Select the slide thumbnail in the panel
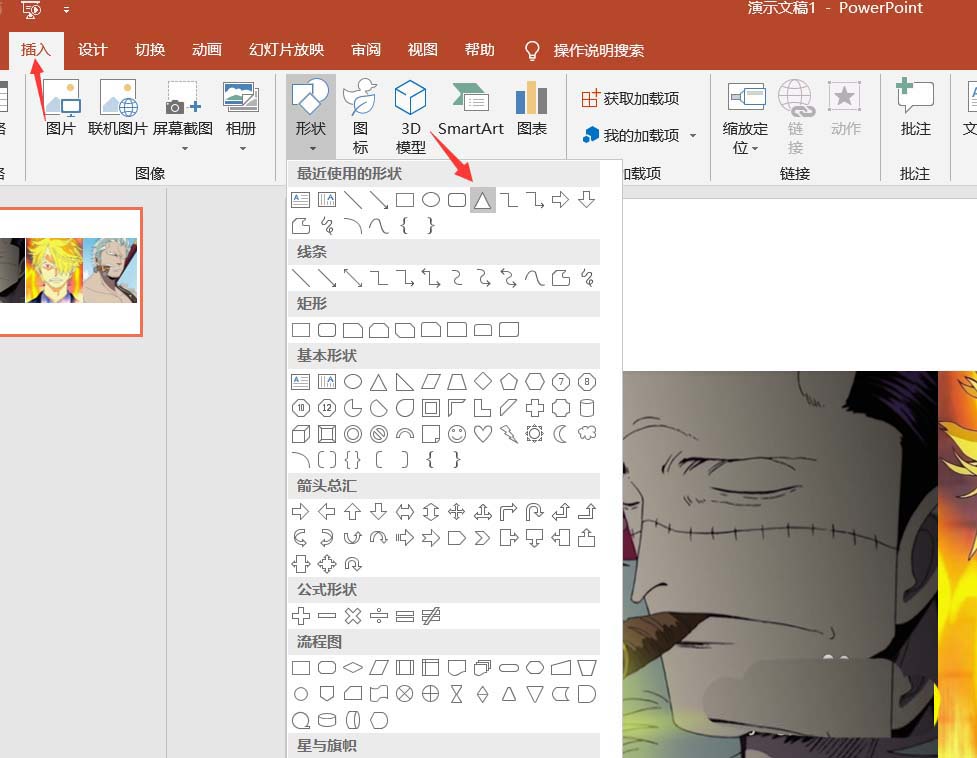 [x=70, y=272]
